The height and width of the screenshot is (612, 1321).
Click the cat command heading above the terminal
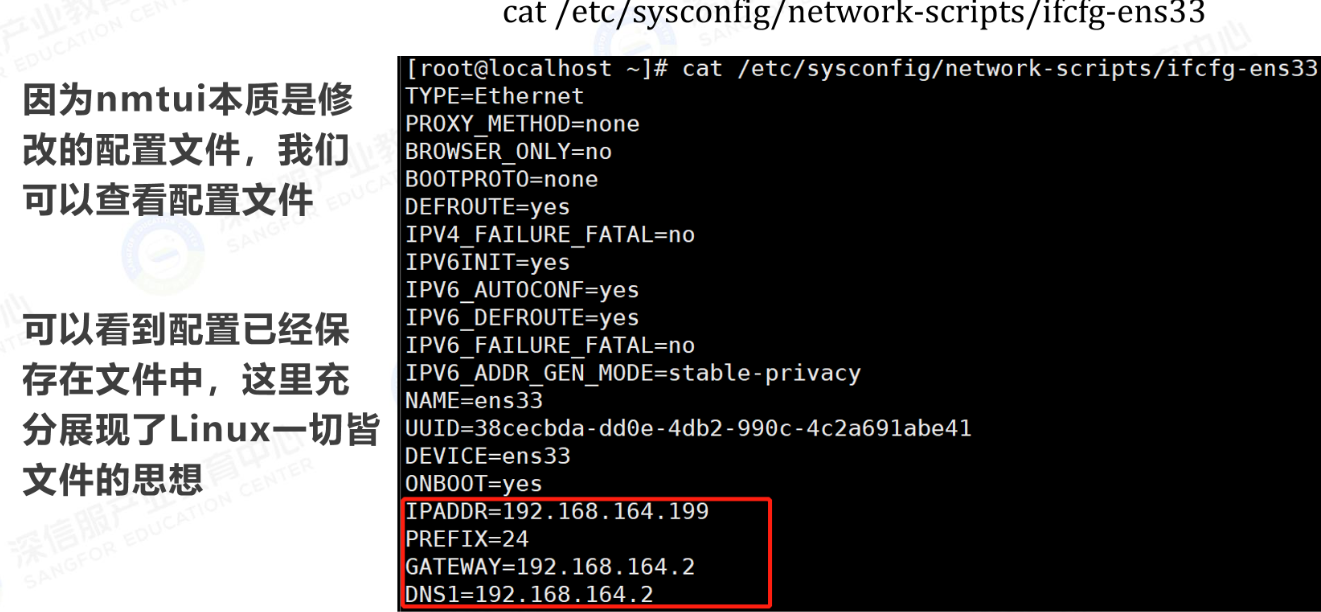point(853,14)
